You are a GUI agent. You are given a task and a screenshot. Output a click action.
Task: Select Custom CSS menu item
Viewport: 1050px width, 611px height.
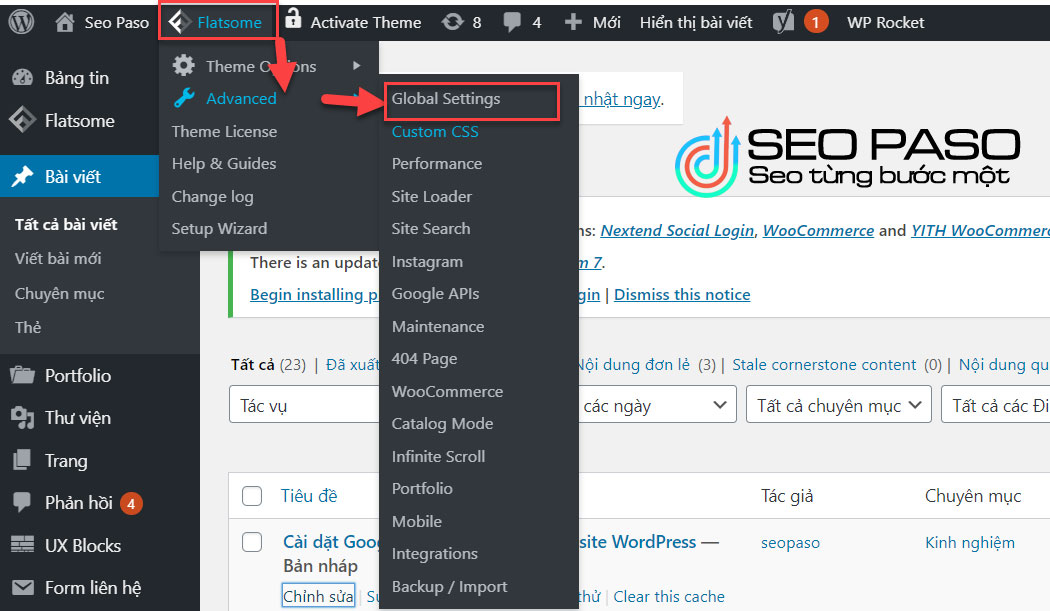click(x=435, y=131)
